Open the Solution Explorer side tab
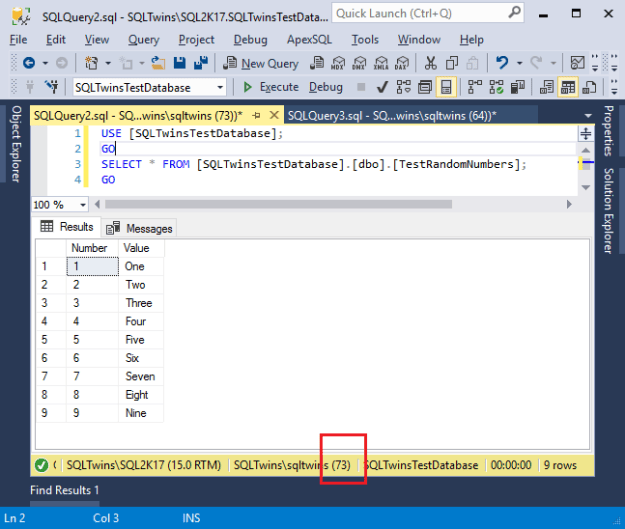Image resolution: width=625 pixels, height=529 pixels. [x=608, y=211]
